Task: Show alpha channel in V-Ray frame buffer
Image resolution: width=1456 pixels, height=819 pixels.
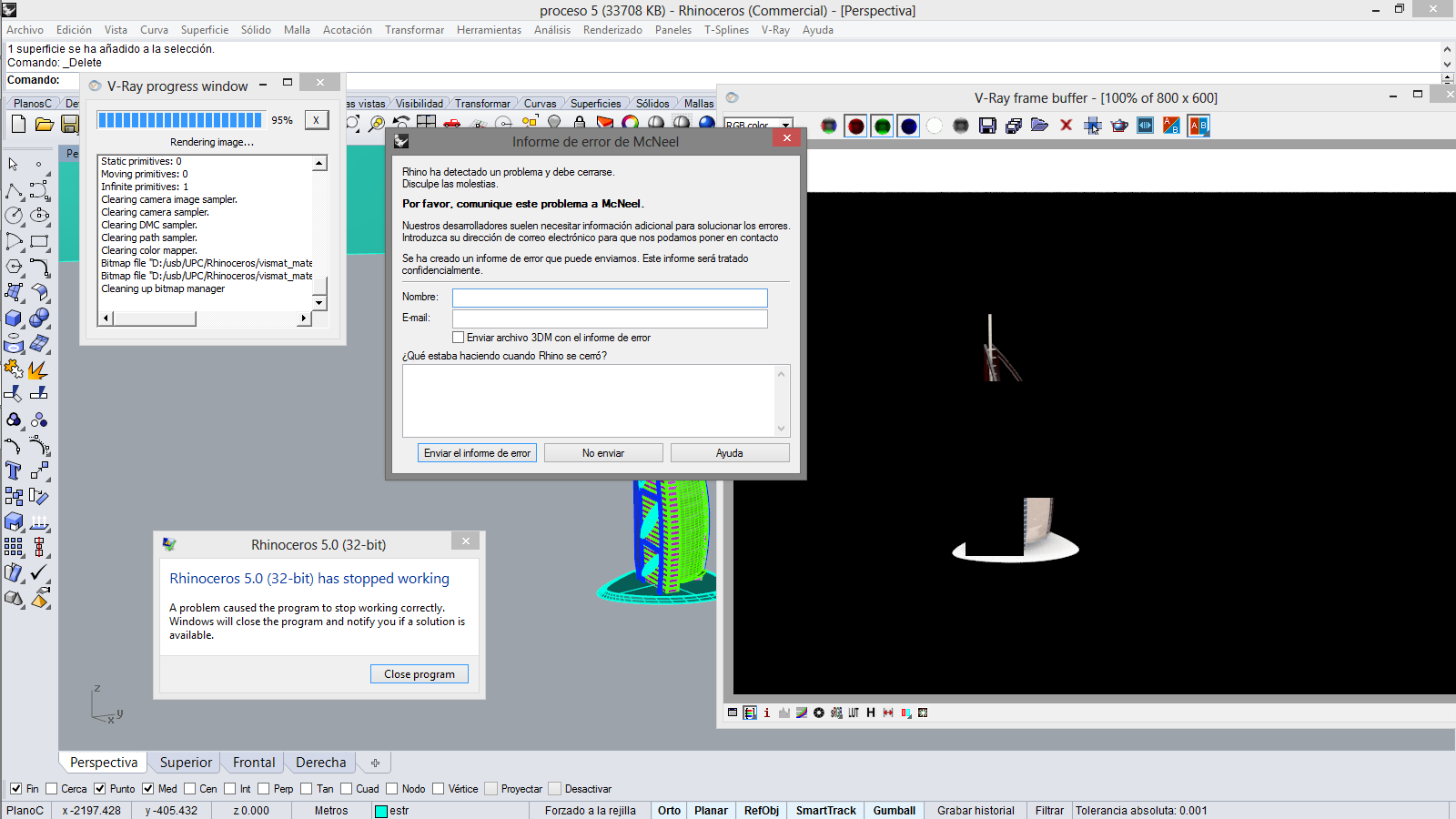Action: [935, 126]
